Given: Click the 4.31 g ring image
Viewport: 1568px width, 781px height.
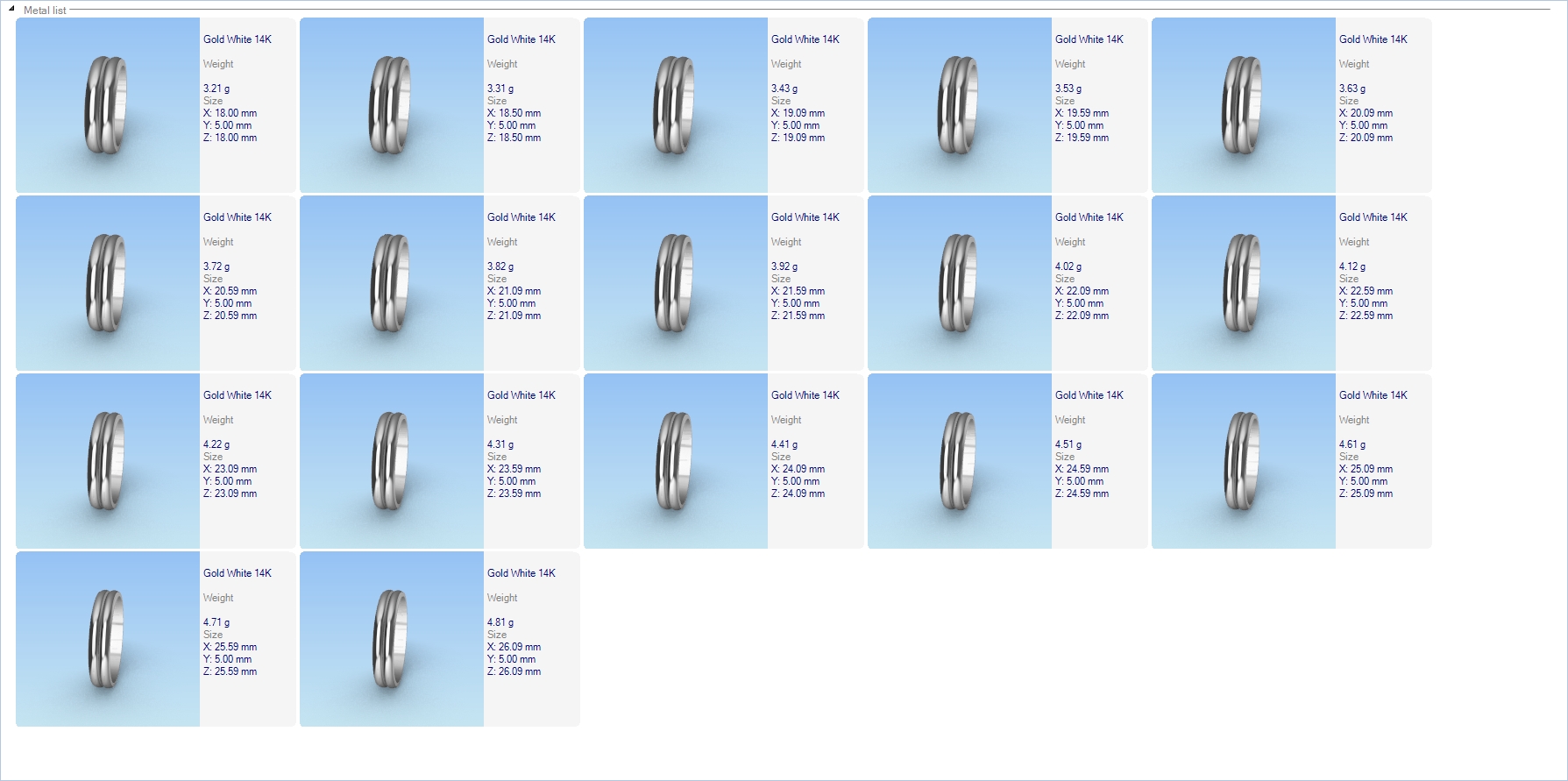Looking at the screenshot, I should tap(392, 461).
